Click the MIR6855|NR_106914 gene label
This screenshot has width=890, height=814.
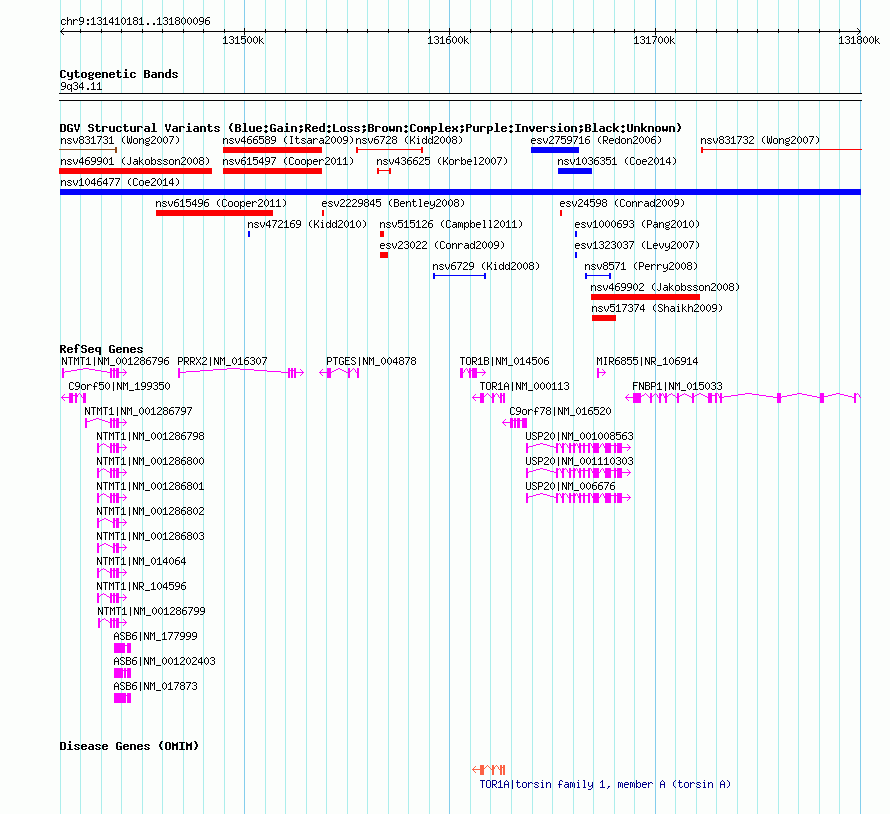[x=647, y=361]
